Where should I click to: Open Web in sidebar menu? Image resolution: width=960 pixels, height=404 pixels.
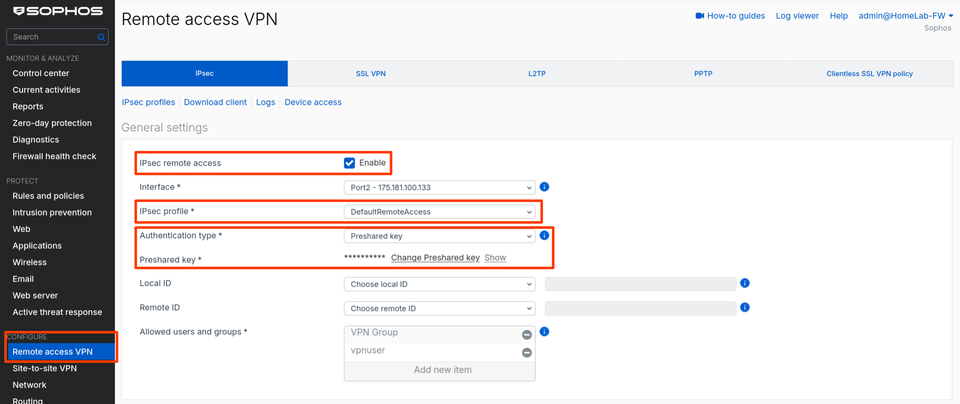(x=21, y=229)
